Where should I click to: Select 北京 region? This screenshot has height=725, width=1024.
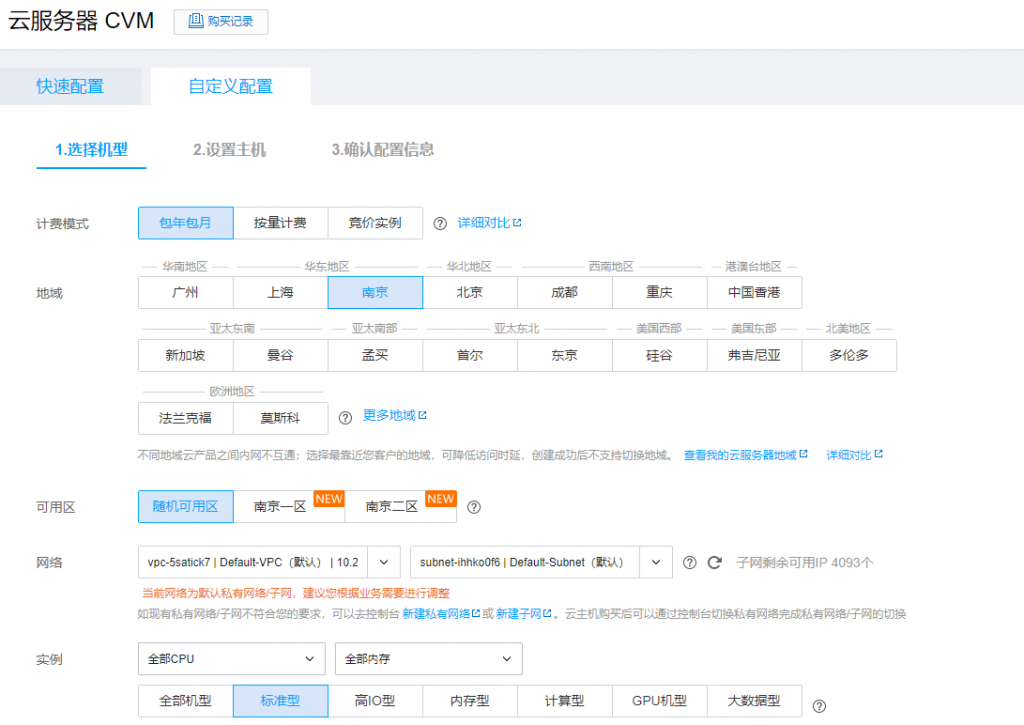click(470, 293)
